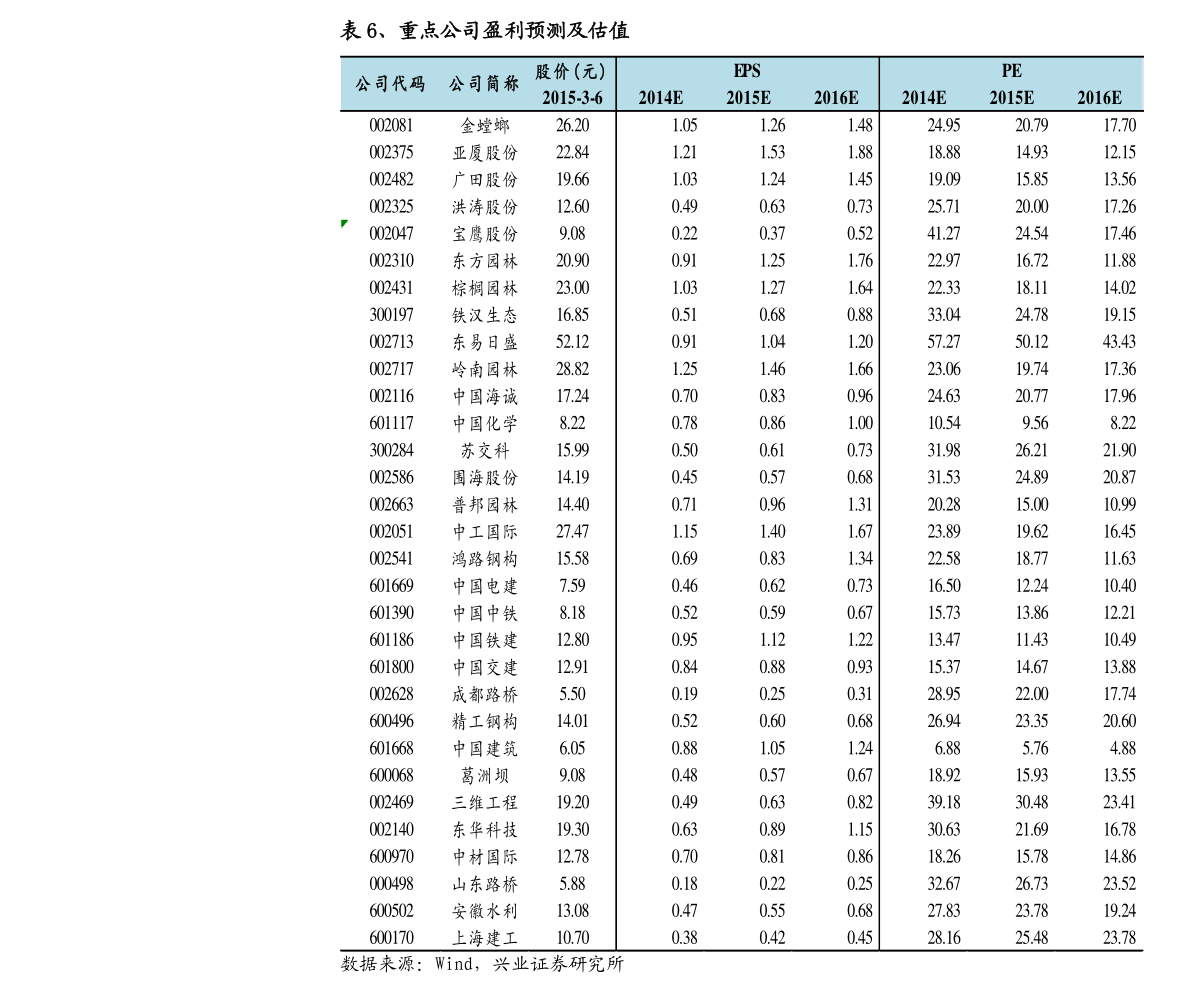This screenshot has height=993, width=1191.
Task: Select stock code 300284 cell
Action: point(391,450)
